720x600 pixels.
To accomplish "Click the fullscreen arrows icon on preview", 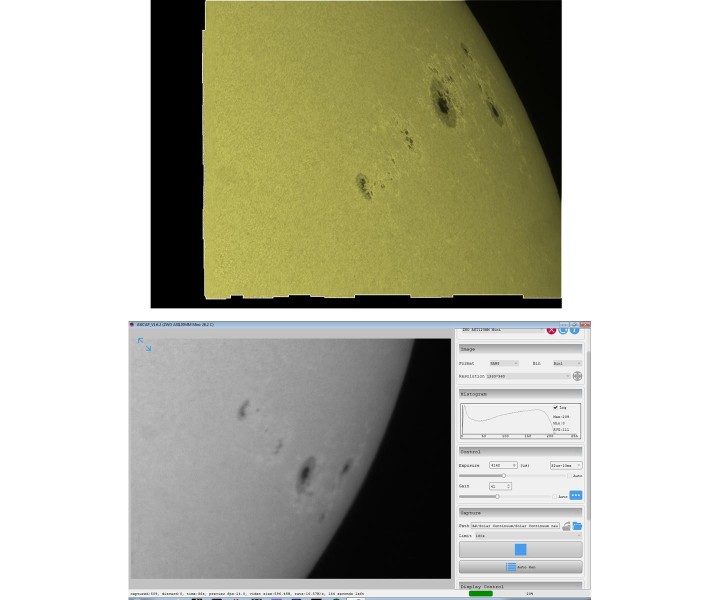I will coord(144,343).
